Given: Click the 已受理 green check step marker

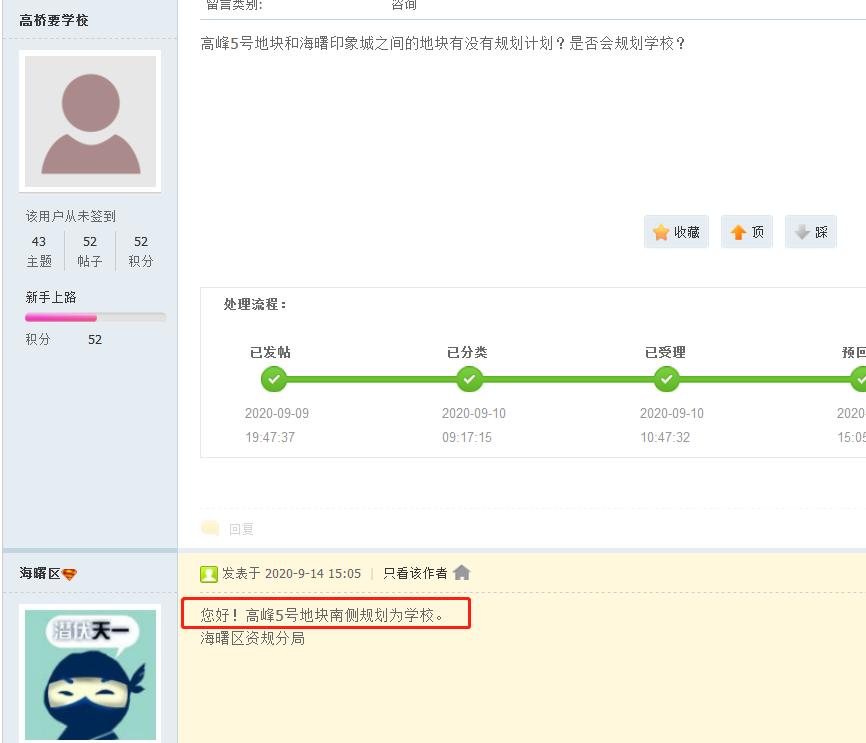Looking at the screenshot, I should click(667, 379).
